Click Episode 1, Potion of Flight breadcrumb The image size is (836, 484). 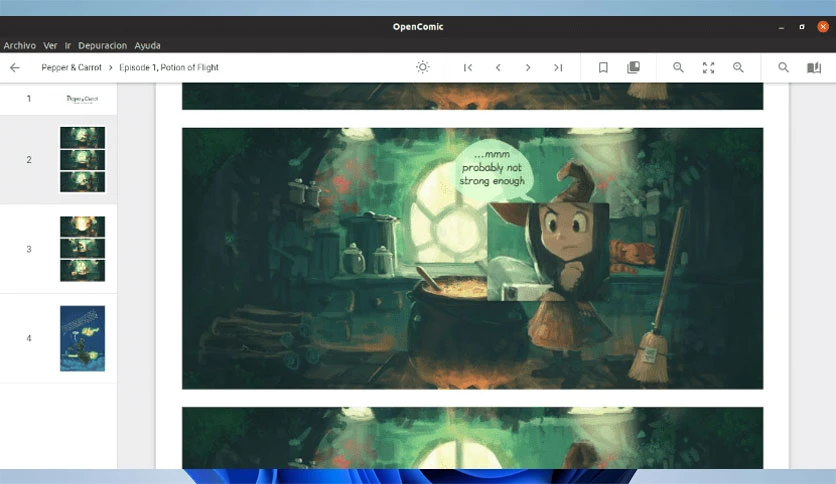[169, 68]
